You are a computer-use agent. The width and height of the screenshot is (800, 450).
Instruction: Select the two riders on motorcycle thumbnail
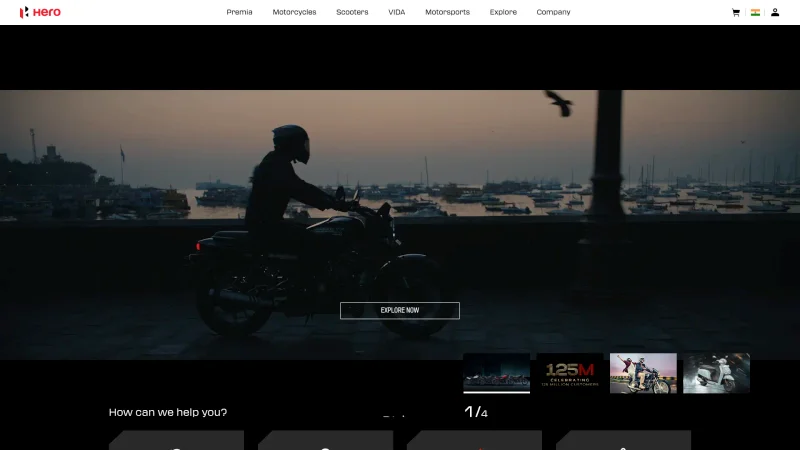(x=643, y=373)
